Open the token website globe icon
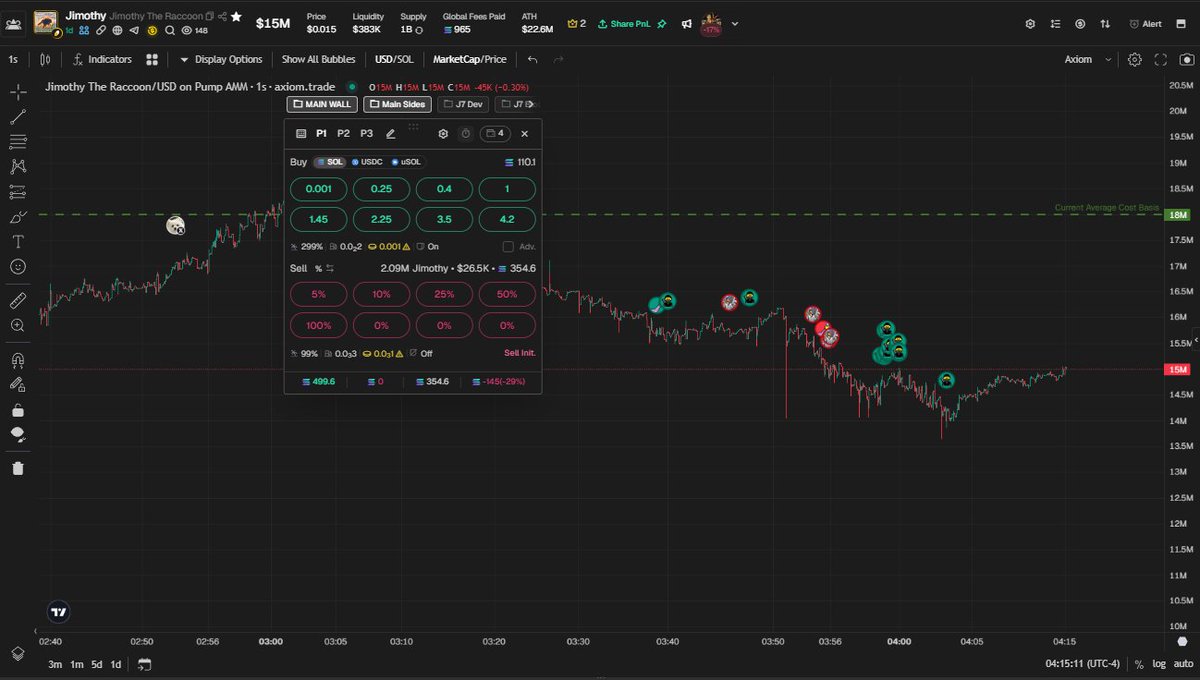1200x680 pixels. [117, 31]
